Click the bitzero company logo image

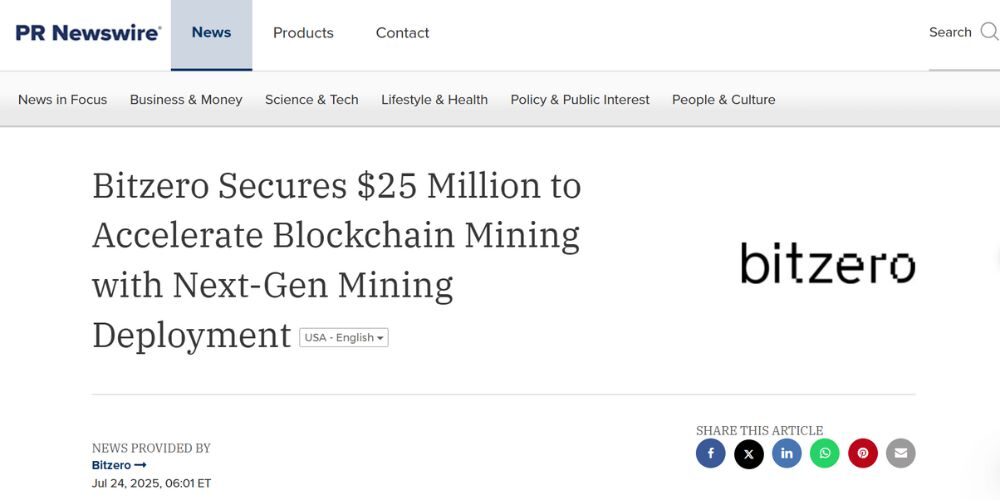[x=827, y=263]
